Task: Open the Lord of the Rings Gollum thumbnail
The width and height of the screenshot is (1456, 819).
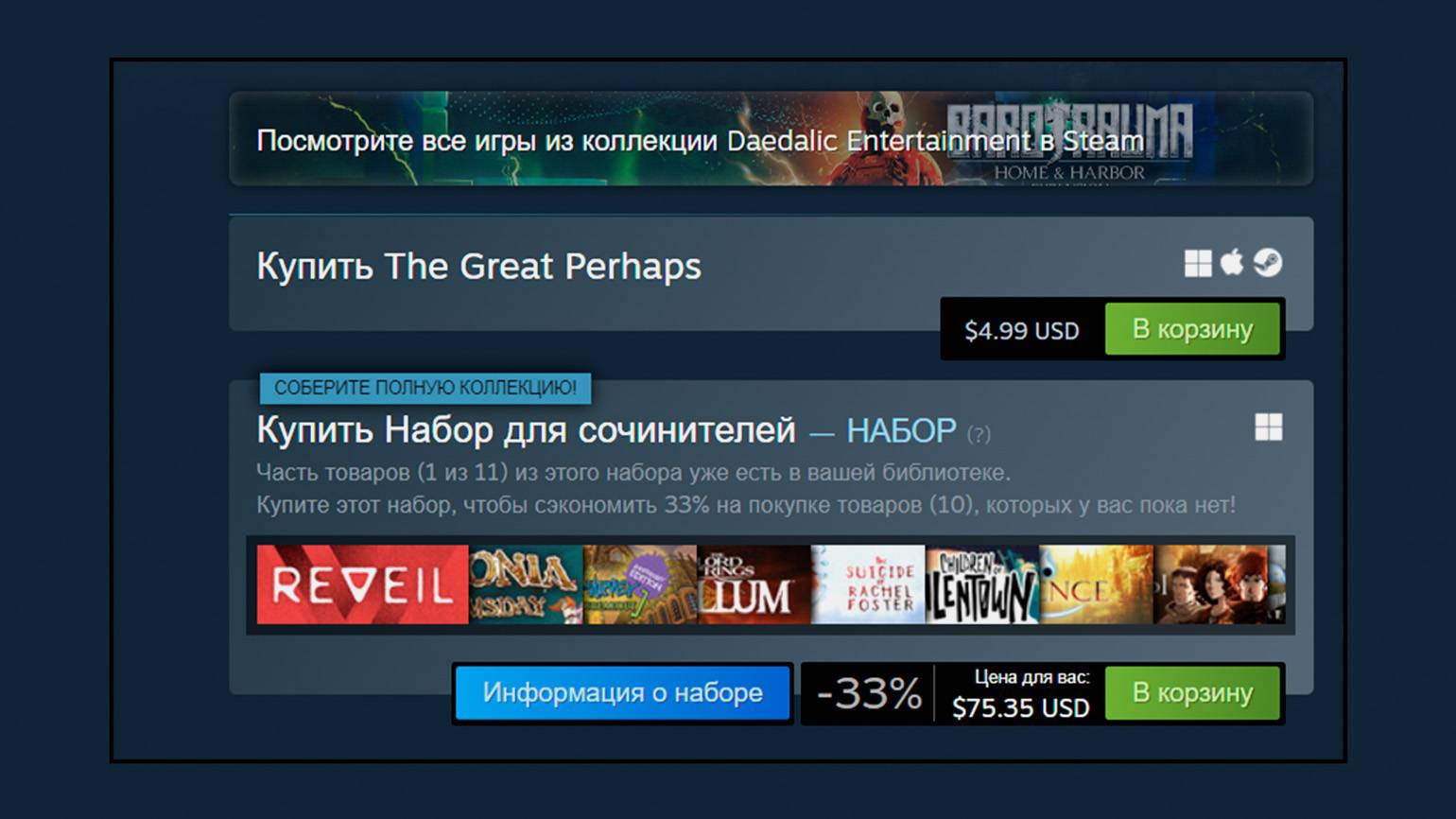Action: point(754,584)
